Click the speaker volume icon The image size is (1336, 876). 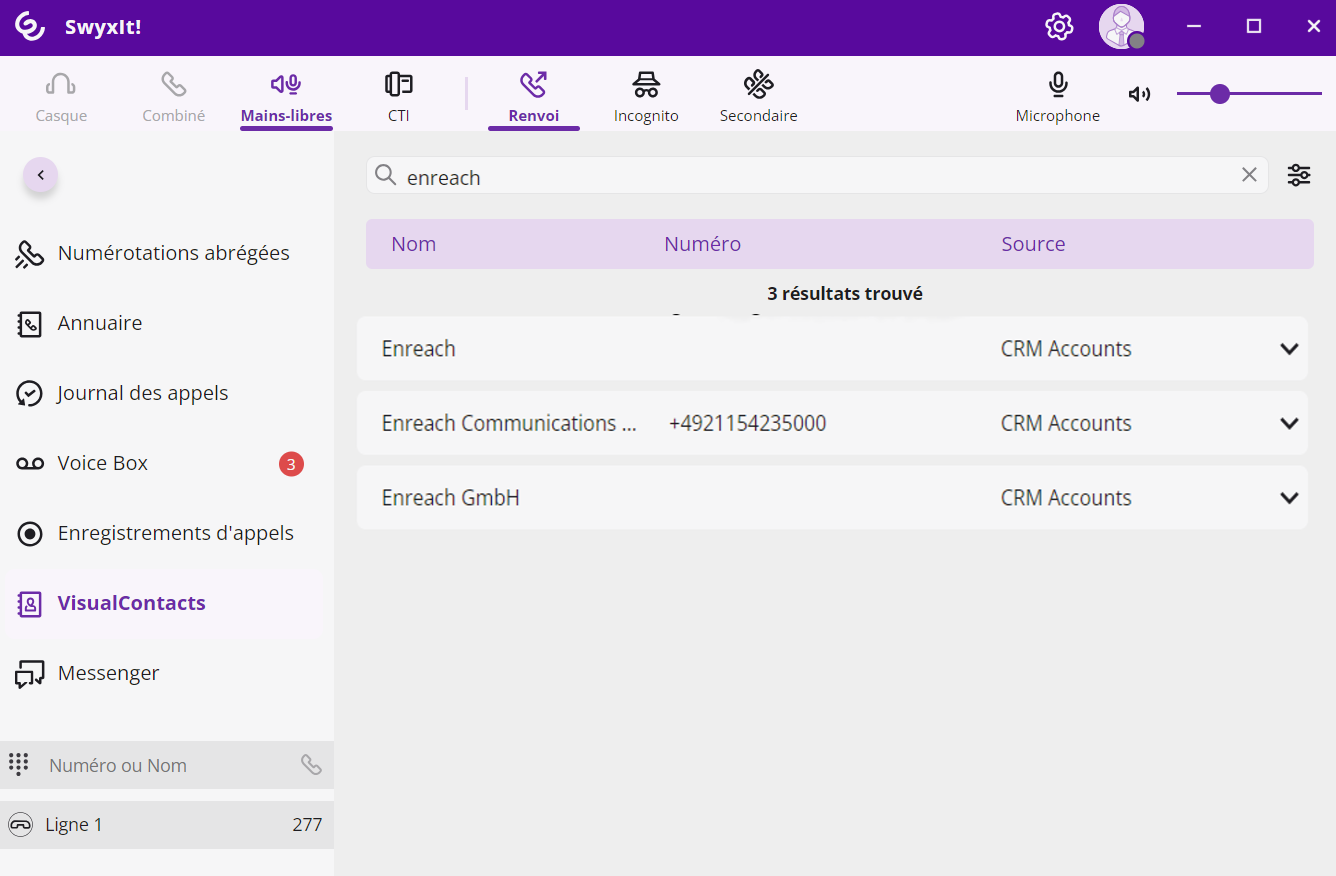coord(1139,94)
